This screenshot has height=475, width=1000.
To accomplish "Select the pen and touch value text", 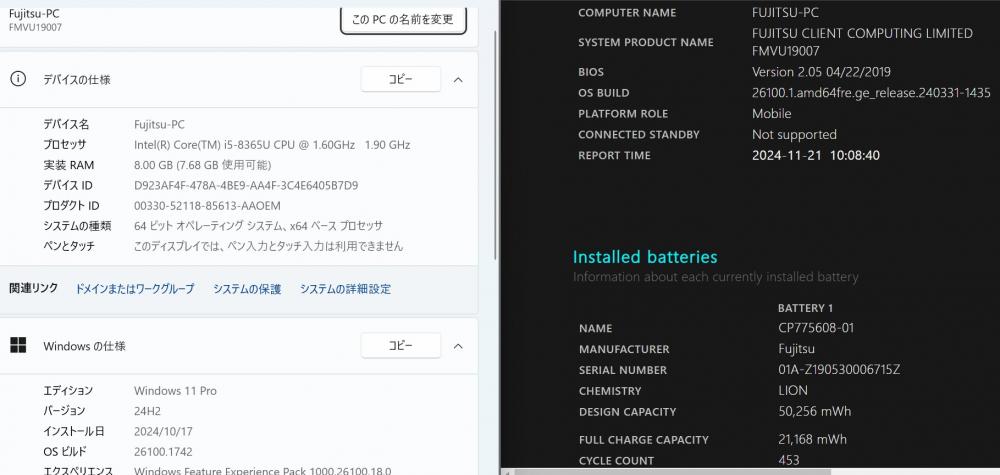I will click(268, 246).
